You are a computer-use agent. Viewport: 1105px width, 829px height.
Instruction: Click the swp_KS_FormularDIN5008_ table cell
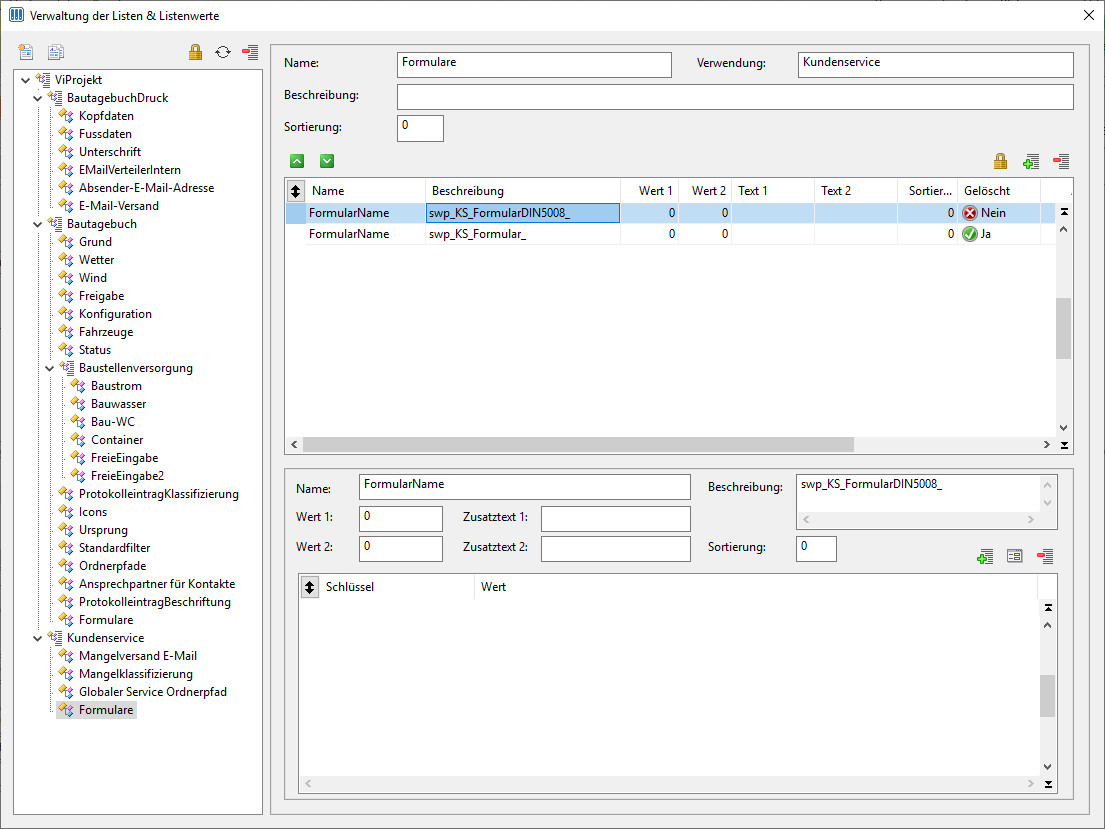point(523,213)
